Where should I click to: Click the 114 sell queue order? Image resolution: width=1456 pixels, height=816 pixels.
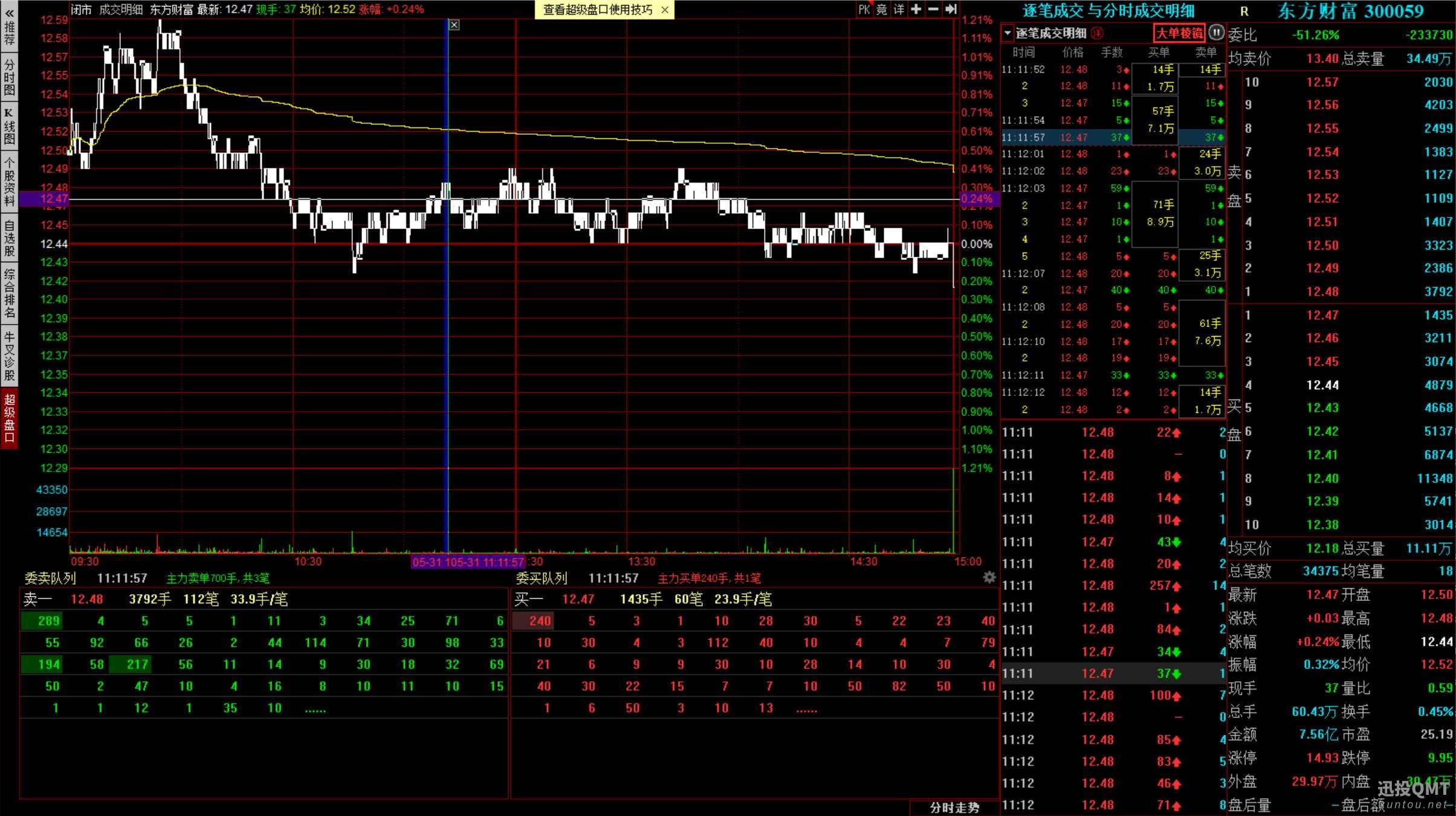coord(315,643)
